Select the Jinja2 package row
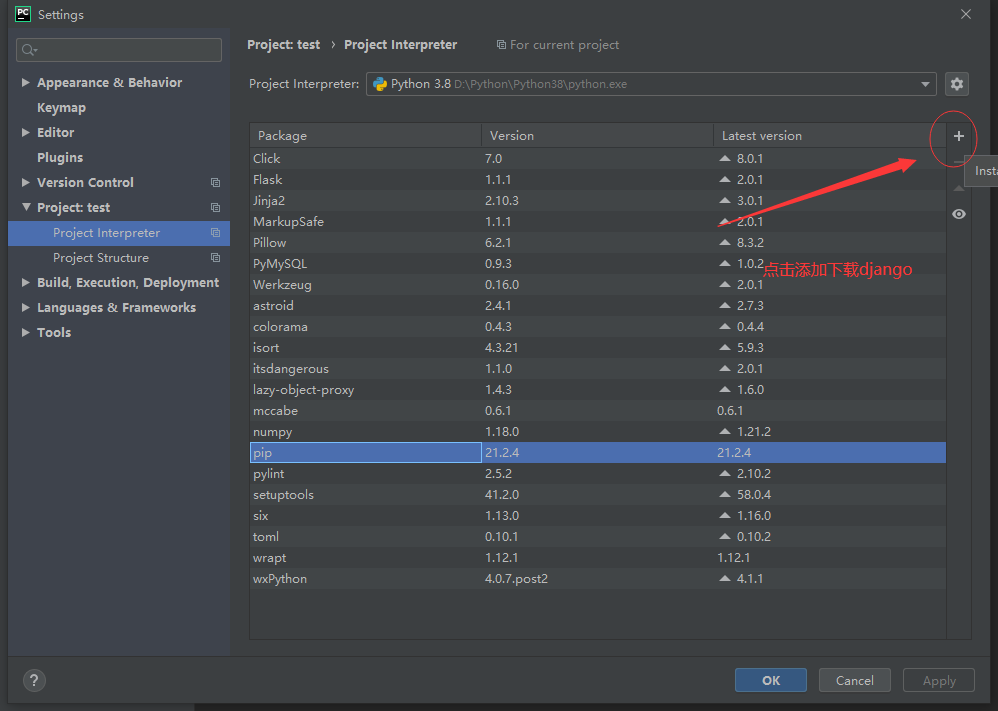The width and height of the screenshot is (998, 711). 598,201
